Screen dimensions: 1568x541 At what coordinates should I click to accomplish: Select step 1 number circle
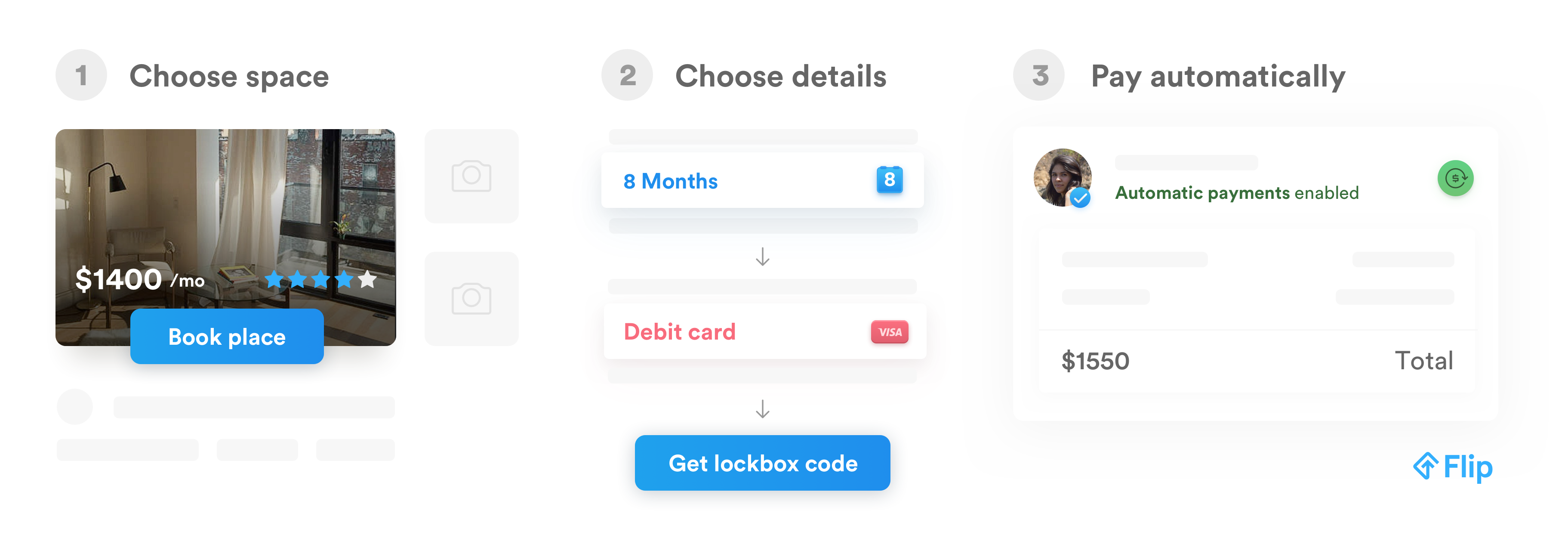[81, 76]
